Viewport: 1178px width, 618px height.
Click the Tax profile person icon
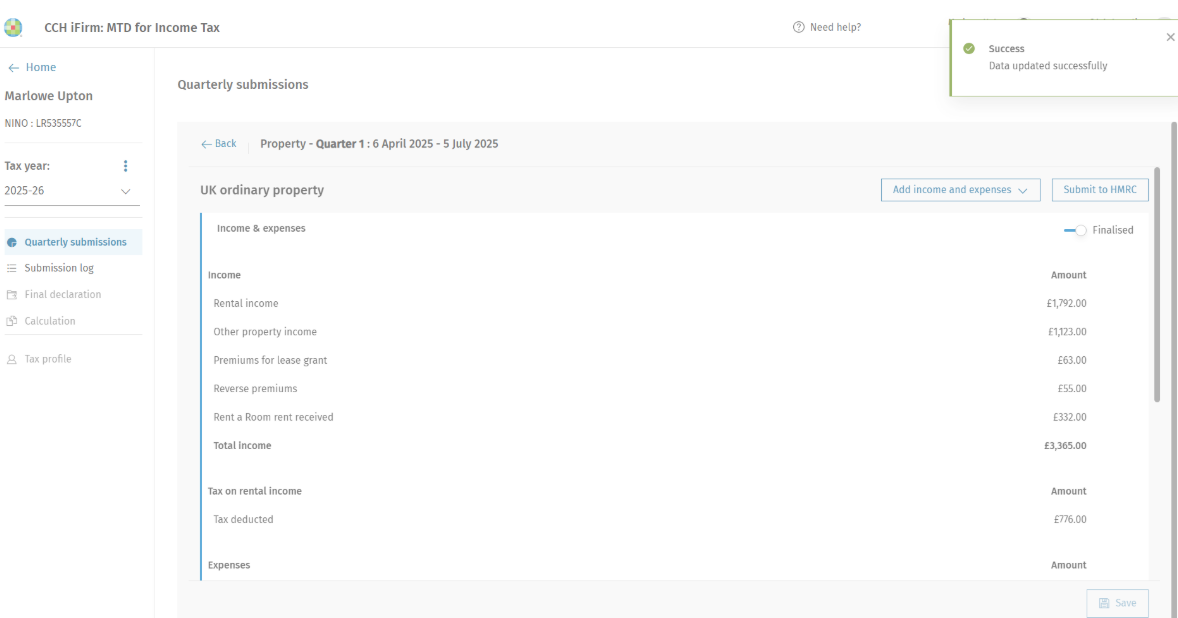[x=12, y=359]
